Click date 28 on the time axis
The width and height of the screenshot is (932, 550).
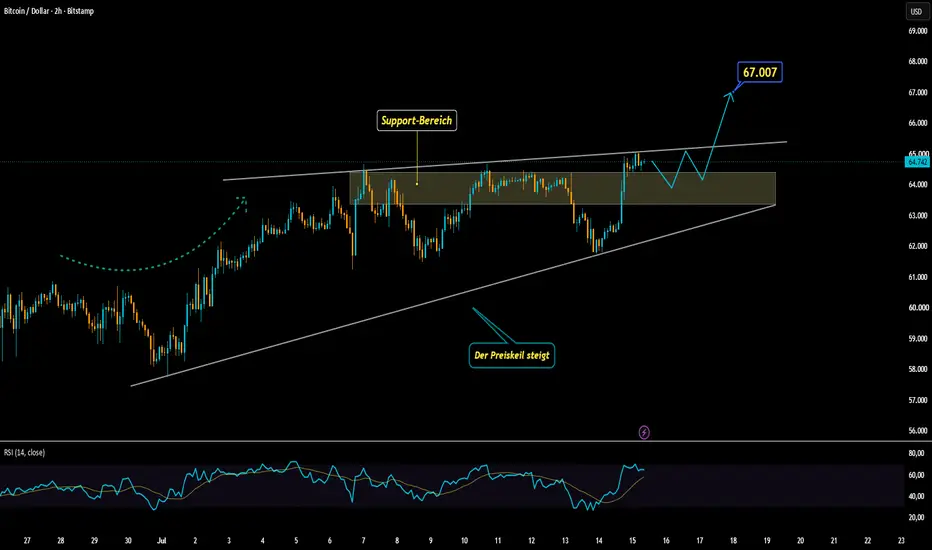(61, 540)
